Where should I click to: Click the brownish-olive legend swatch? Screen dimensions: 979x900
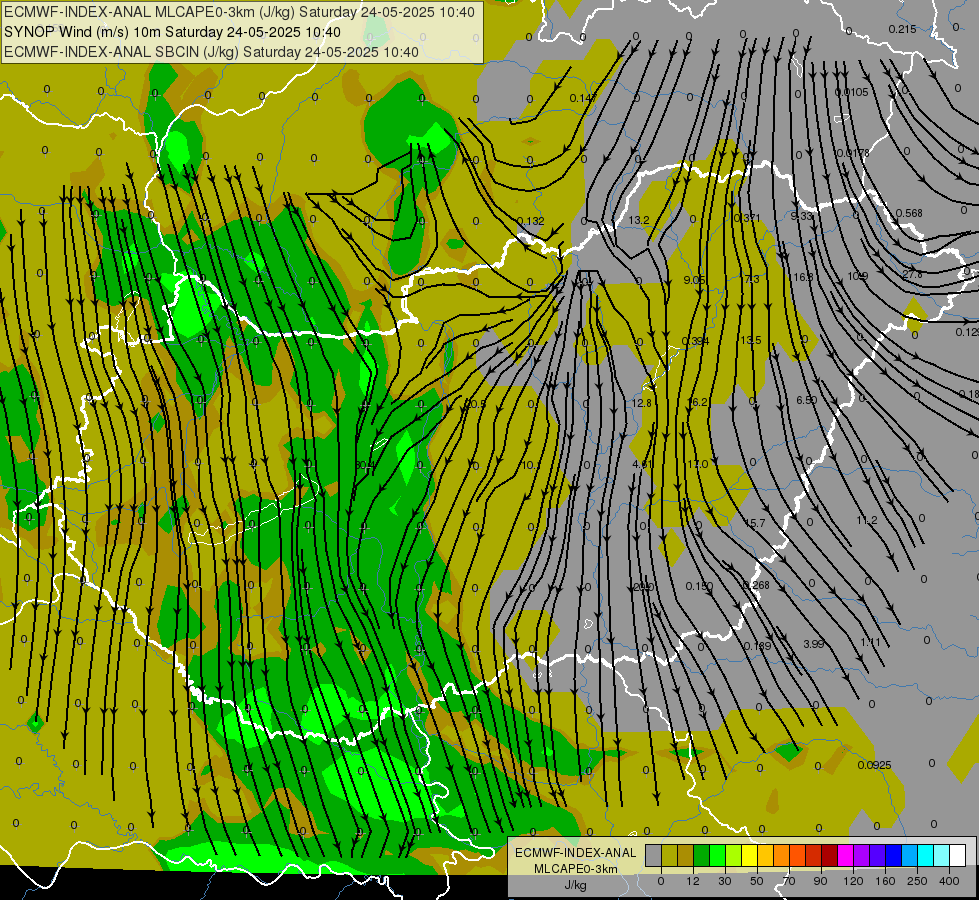(x=686, y=855)
